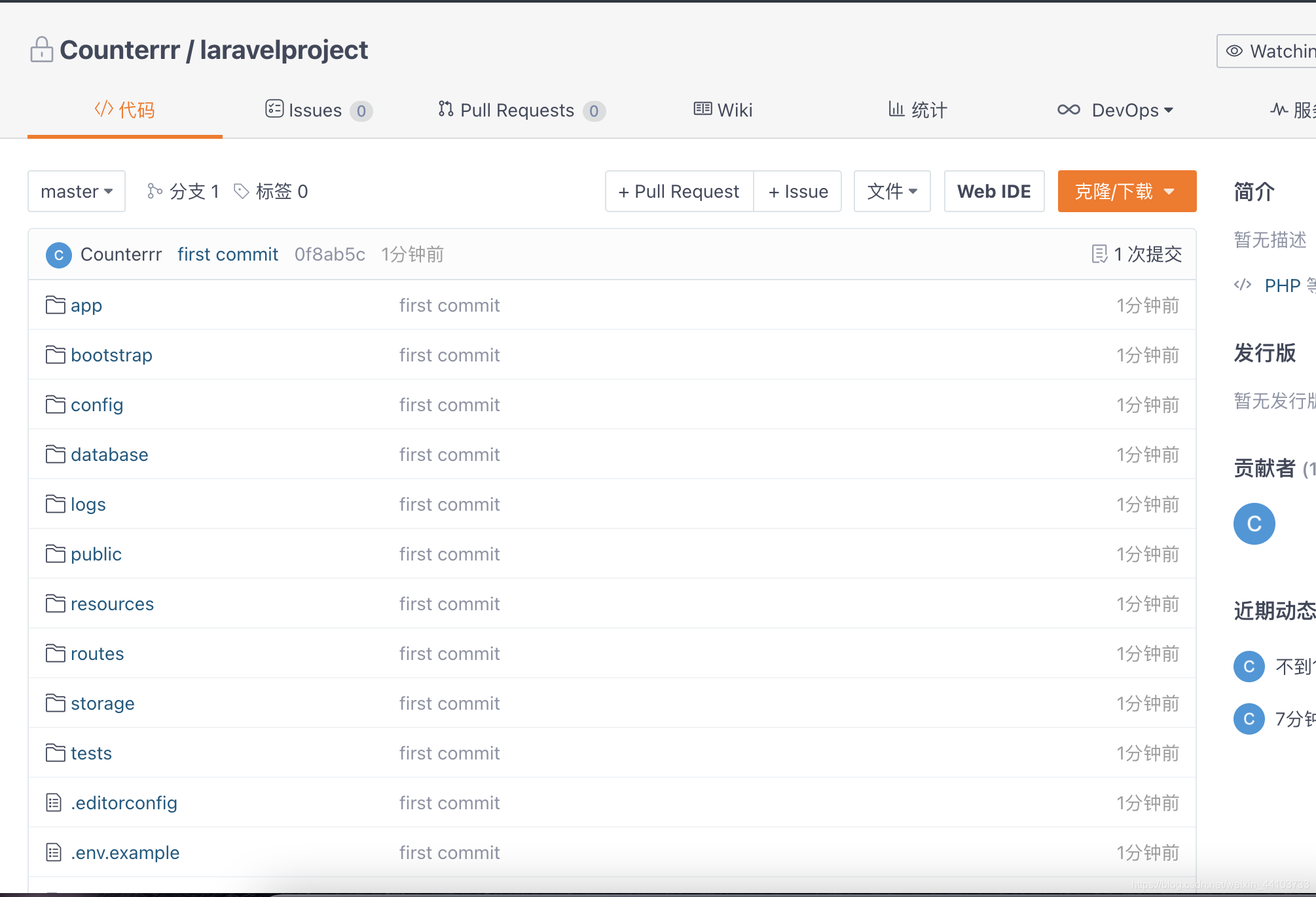This screenshot has height=897, width=1316.
Task: Click the logs folder icon
Action: tap(56, 503)
